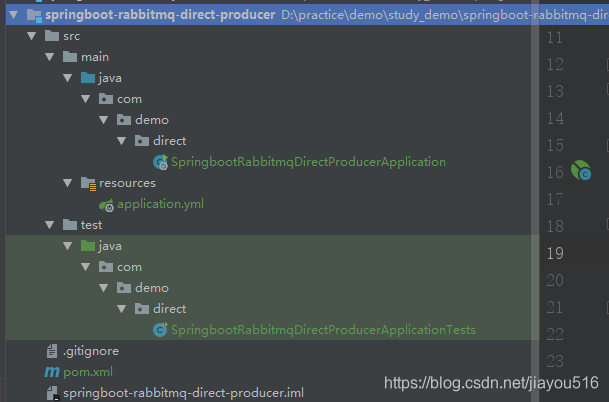Click the .gitignore file icon
609x402 pixels.
[52, 351]
